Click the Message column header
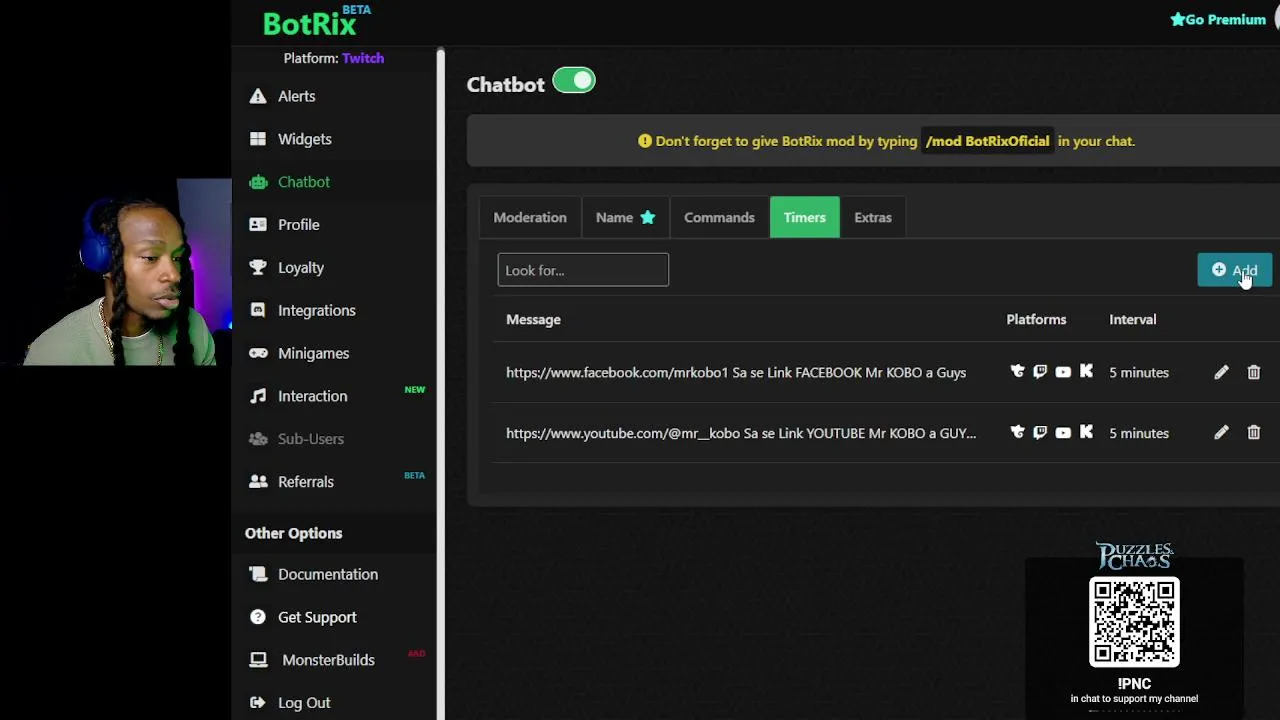This screenshot has width=1280, height=720. (533, 319)
